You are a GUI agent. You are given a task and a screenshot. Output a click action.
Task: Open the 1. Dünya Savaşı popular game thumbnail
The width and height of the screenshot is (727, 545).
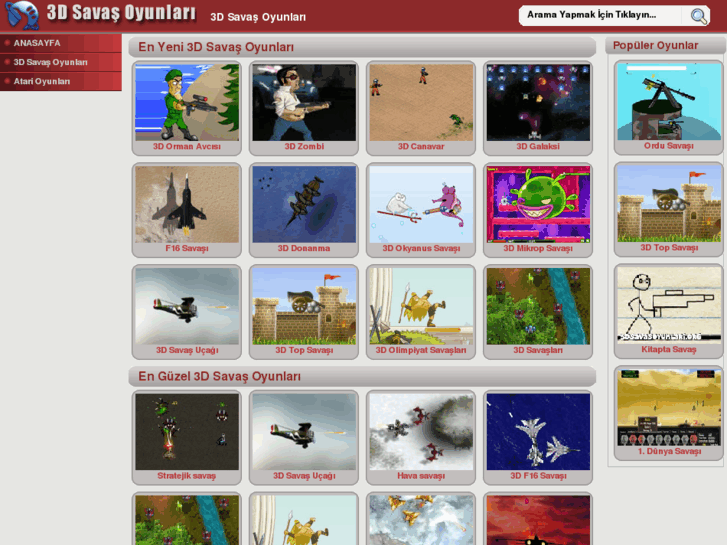click(669, 407)
